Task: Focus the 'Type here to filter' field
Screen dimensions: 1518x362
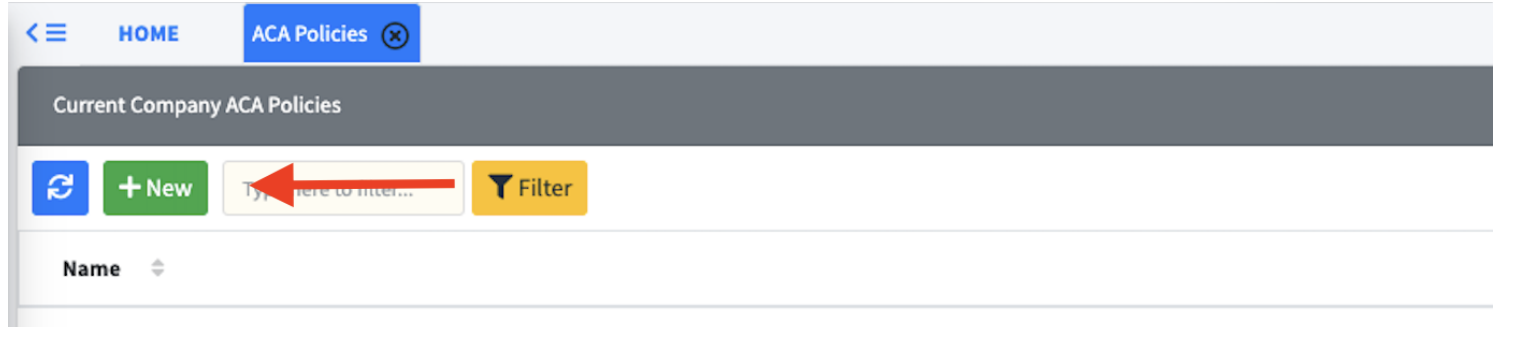Action: click(x=343, y=188)
